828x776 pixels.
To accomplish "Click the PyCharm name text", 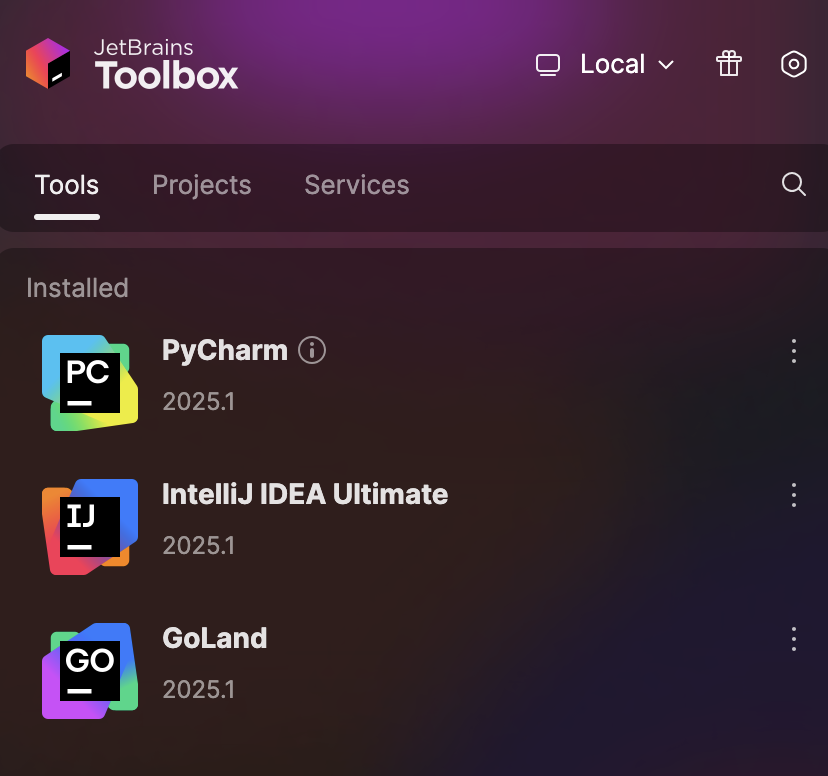I will tap(224, 351).
